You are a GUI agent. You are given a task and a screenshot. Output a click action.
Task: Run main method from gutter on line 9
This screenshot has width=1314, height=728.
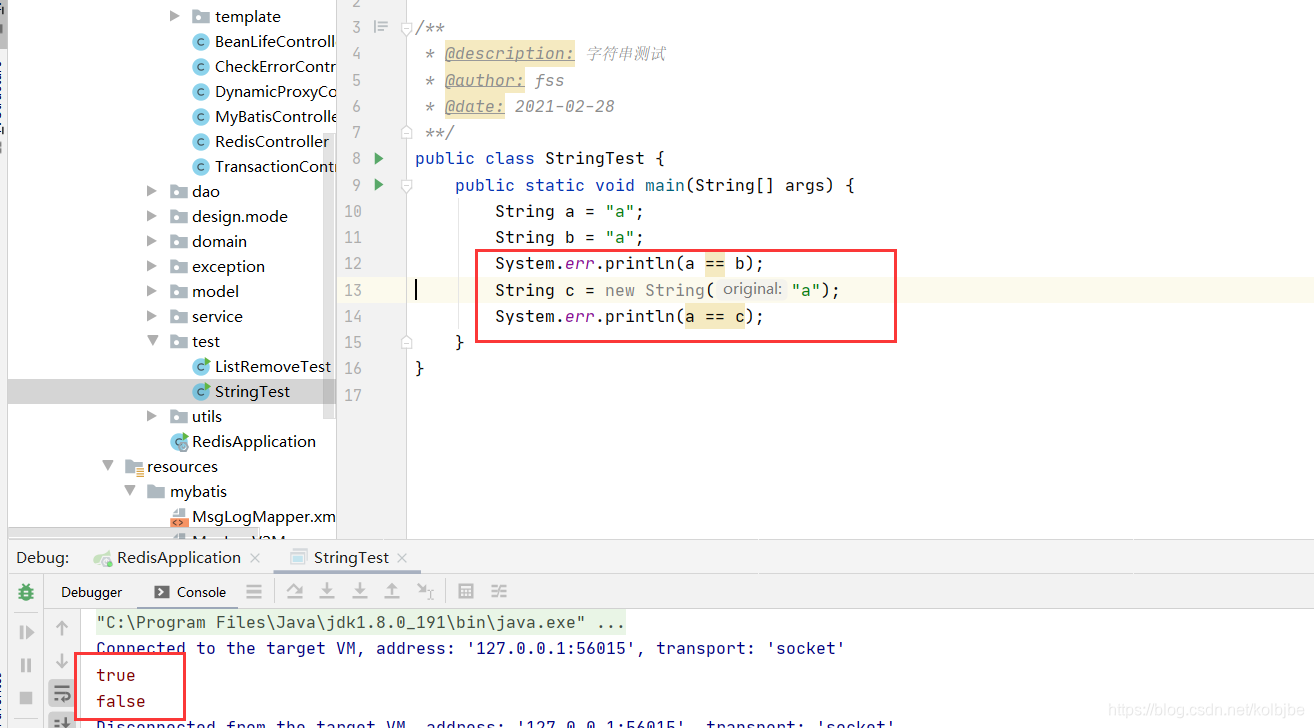point(379,184)
